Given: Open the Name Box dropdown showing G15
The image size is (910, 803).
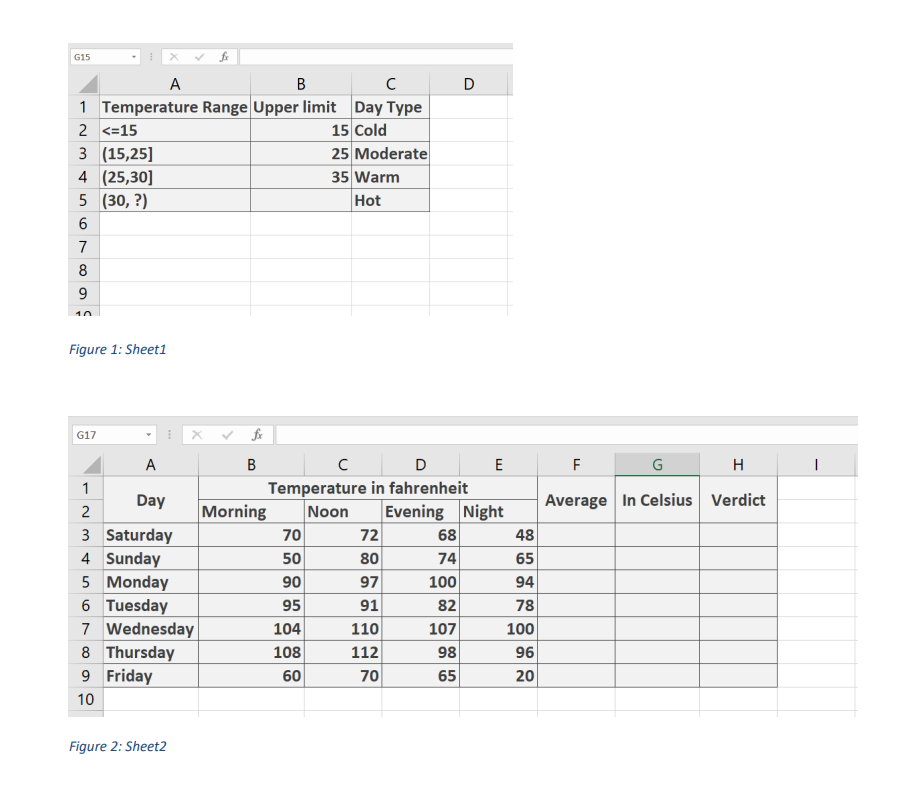Looking at the screenshot, I should 133,56.
